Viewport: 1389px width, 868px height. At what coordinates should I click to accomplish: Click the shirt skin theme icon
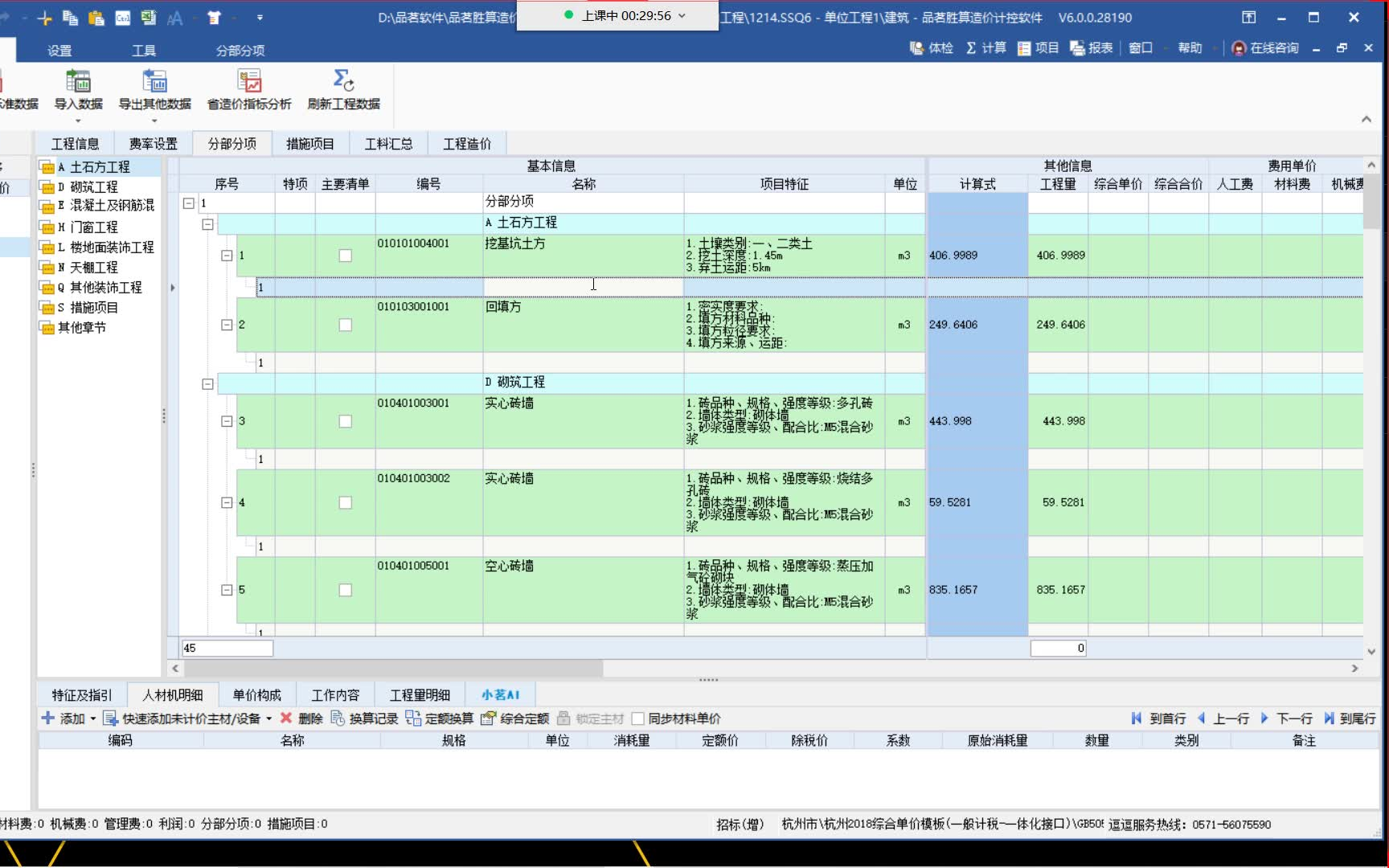click(214, 18)
